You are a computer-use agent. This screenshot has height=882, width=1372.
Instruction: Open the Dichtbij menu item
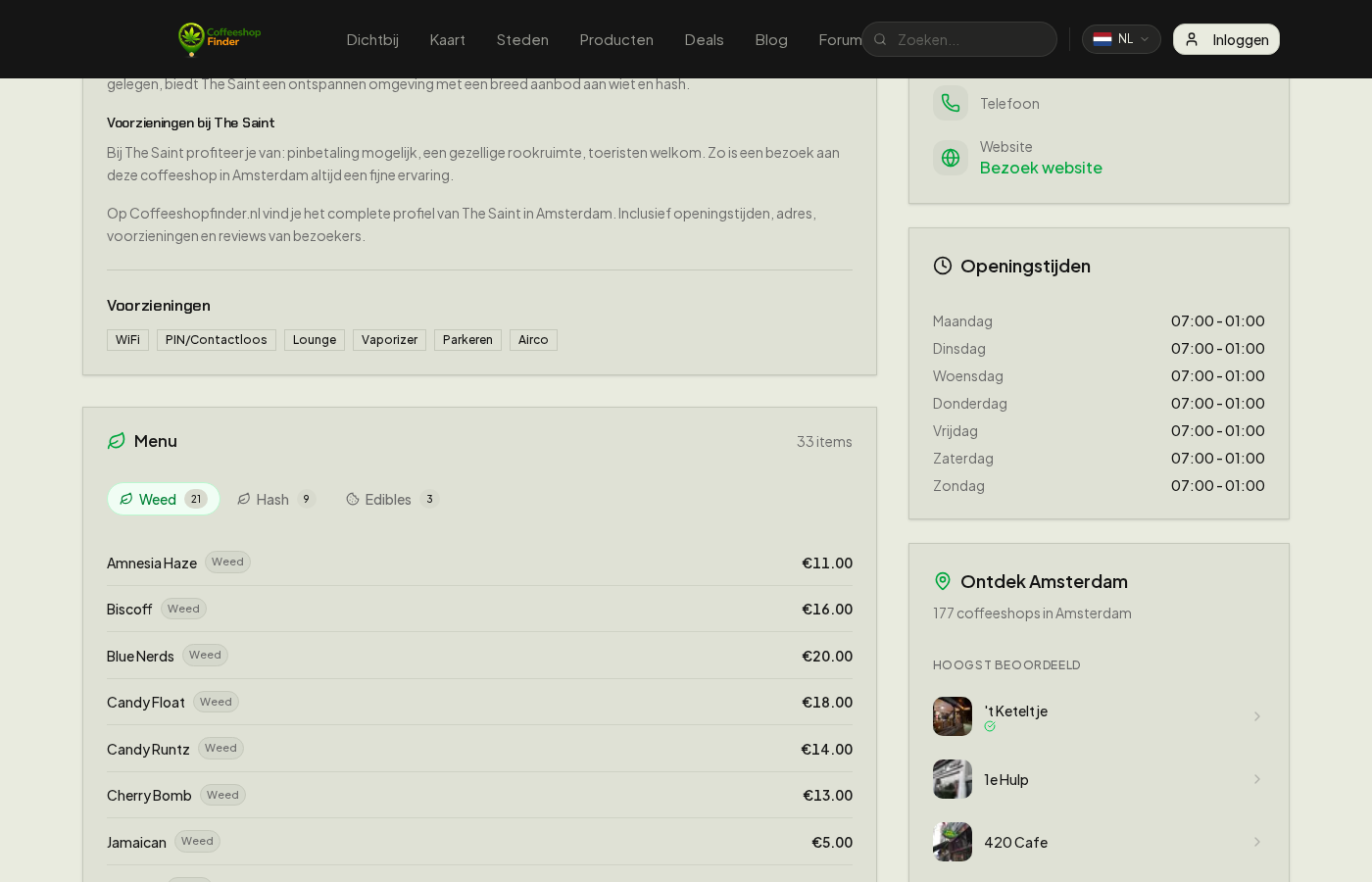372,39
